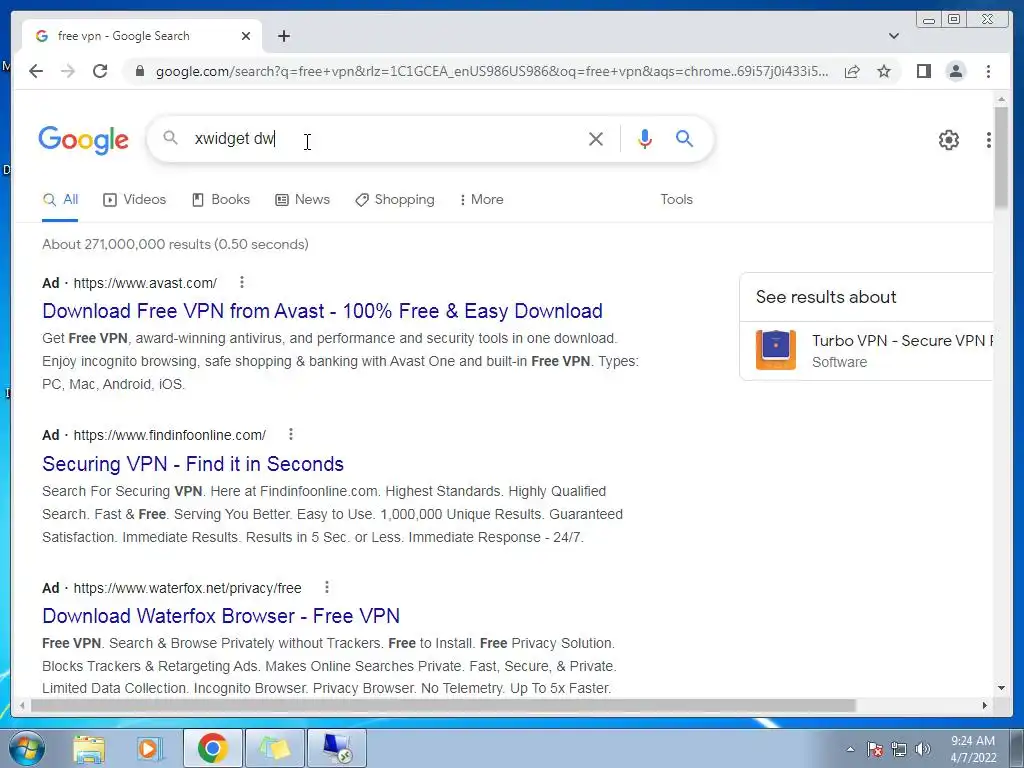Viewport: 1024px width, 768px height.
Task: Open the clock showing 9:24 AM
Action: click(x=973, y=749)
